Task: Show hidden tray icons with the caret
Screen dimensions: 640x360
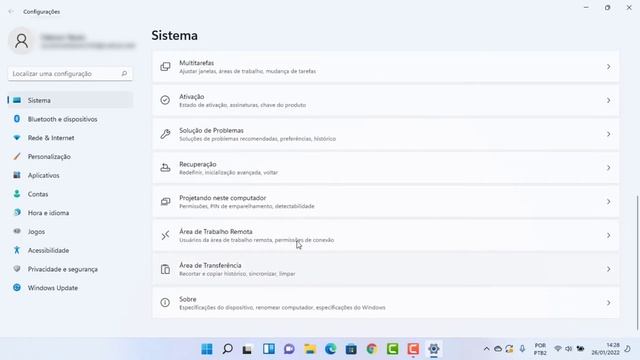Action: click(x=486, y=349)
